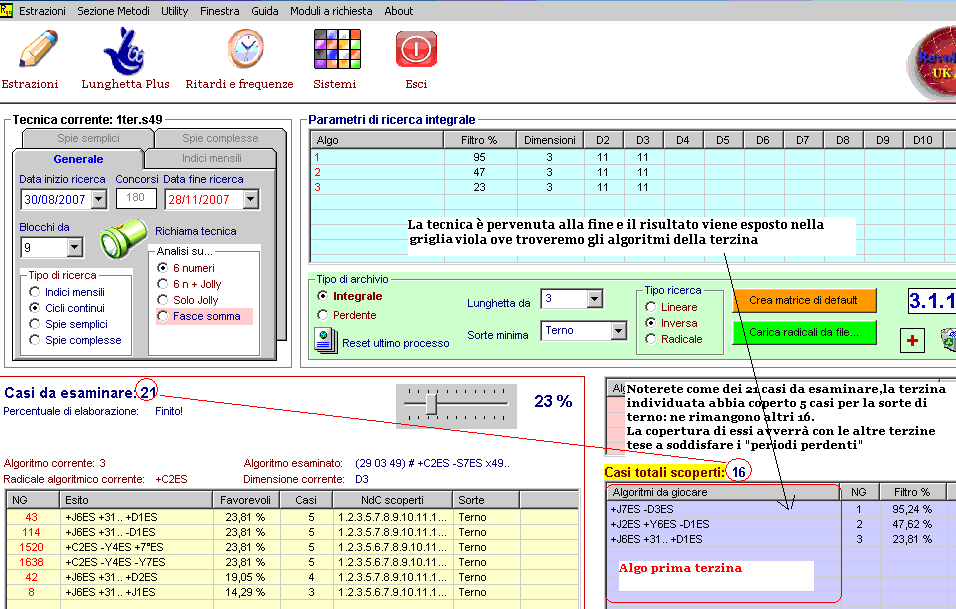Open the Moduli a richiesta menu
Image resolution: width=956 pixels, height=609 pixels.
tap(331, 11)
